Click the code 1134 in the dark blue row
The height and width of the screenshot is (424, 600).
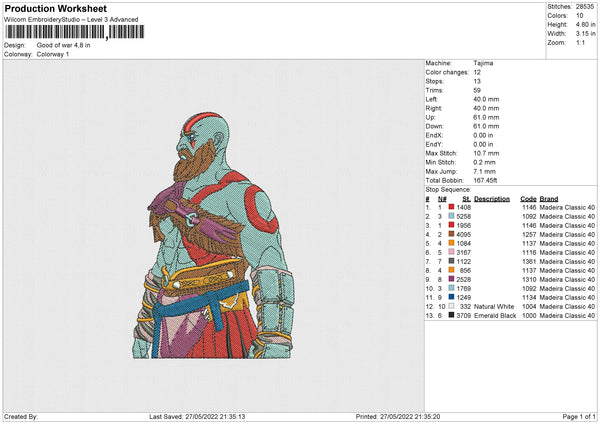(529, 297)
